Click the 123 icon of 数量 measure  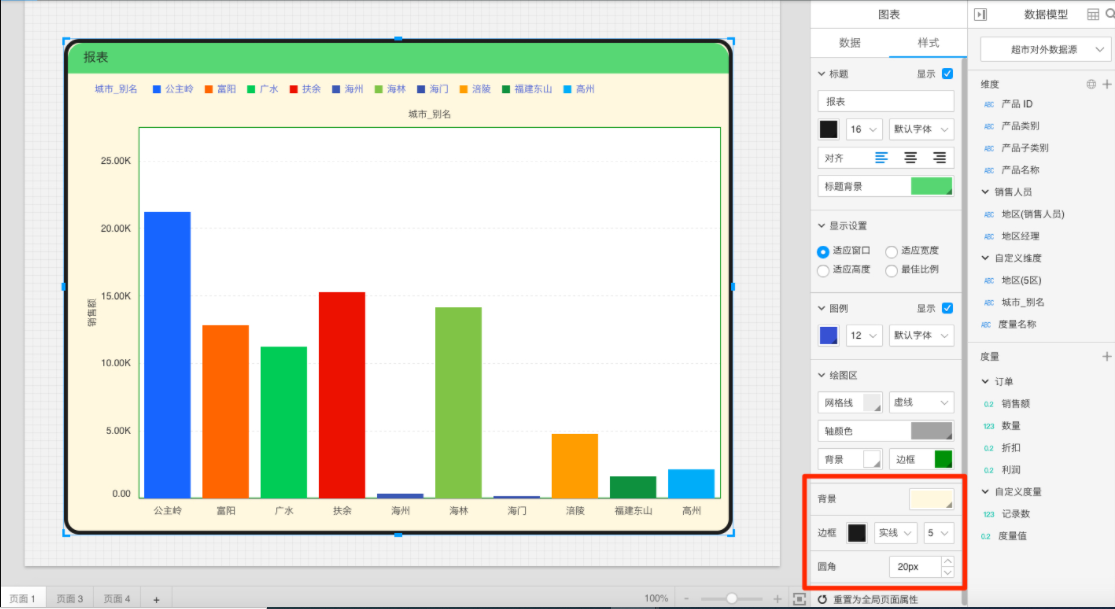pyautogui.click(x=988, y=426)
